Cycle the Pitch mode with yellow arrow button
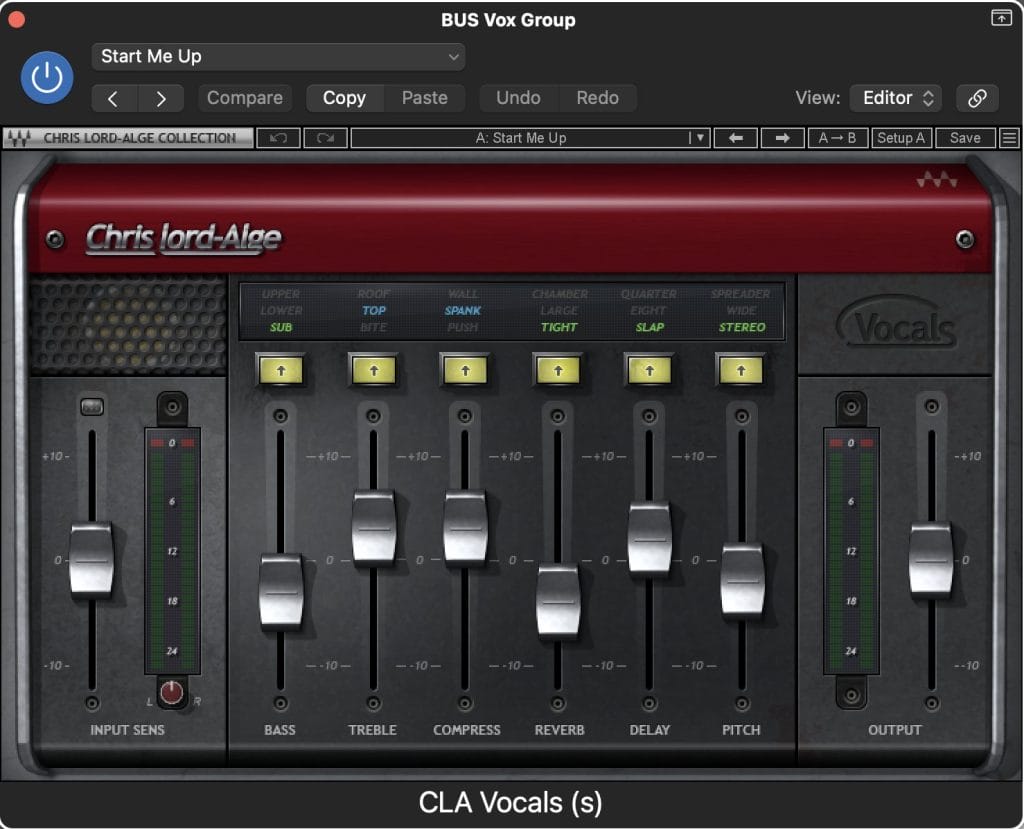 [x=741, y=370]
